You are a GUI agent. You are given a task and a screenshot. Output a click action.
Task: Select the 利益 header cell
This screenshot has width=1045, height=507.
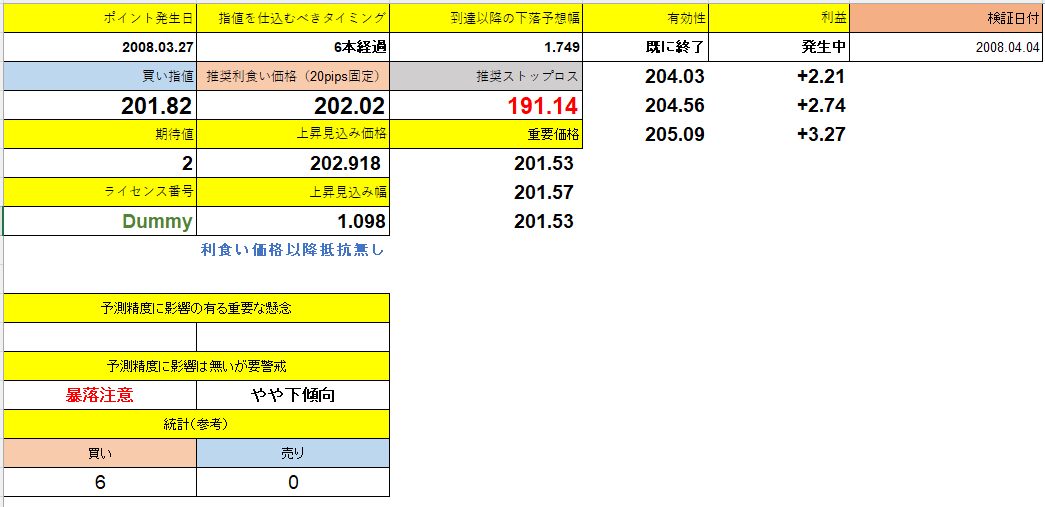tap(779, 18)
